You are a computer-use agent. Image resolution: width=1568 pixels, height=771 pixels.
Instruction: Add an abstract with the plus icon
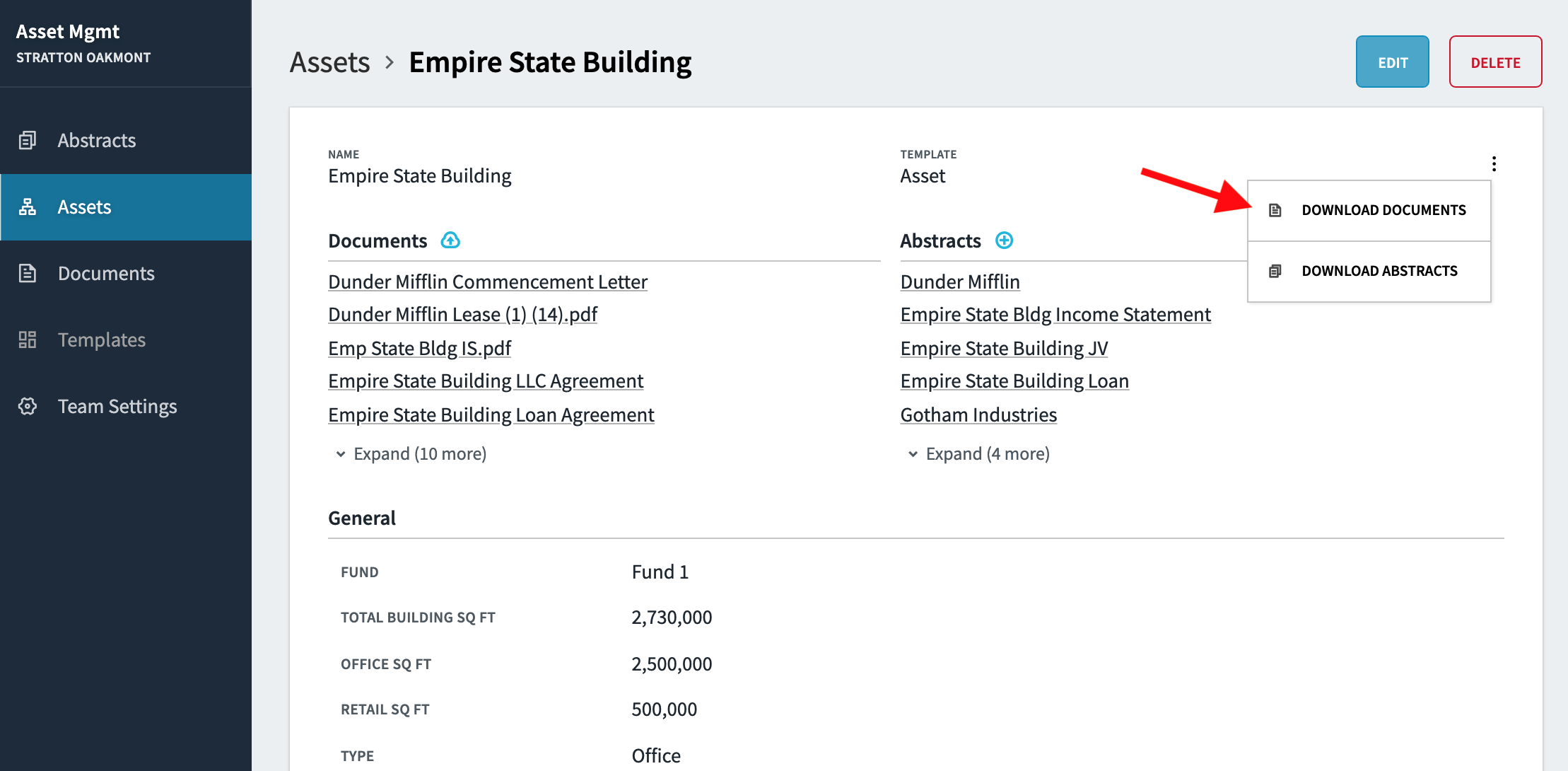(x=1004, y=240)
